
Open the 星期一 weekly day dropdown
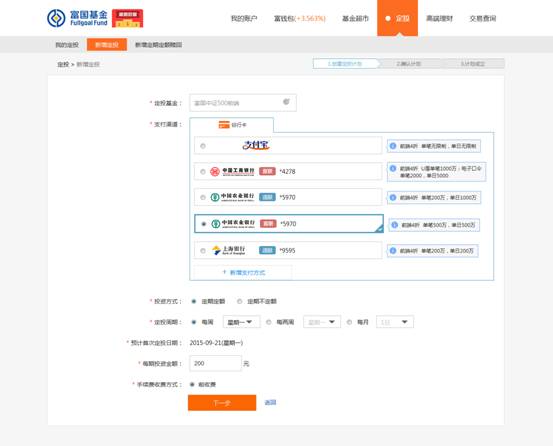coord(242,322)
